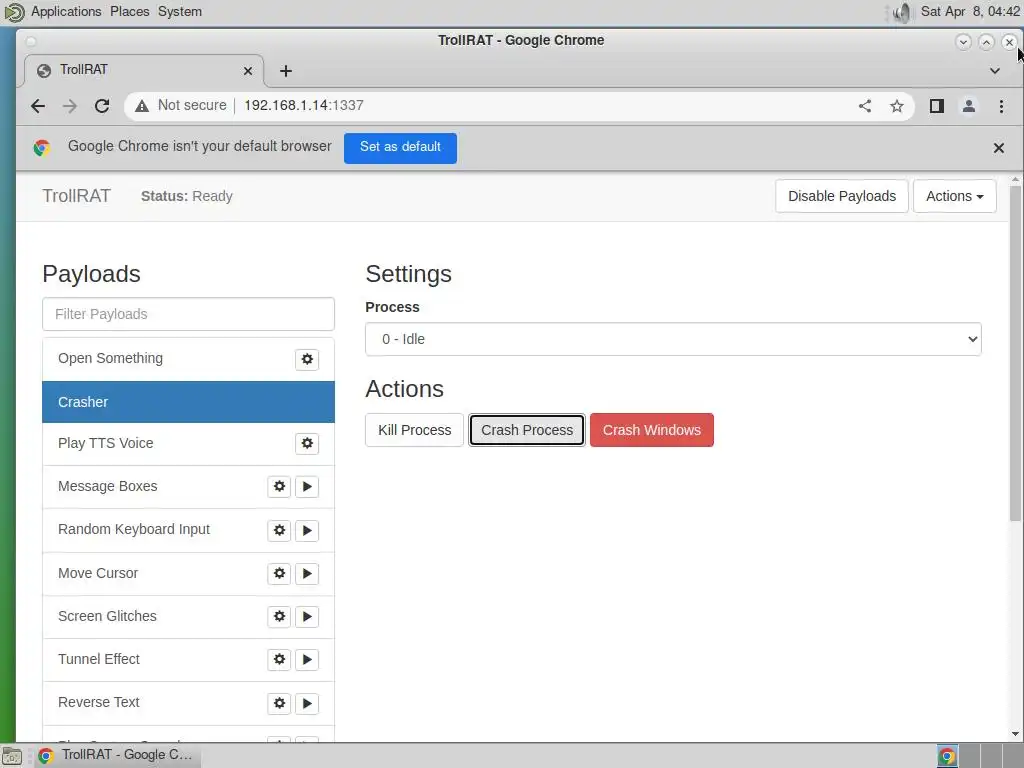Image resolution: width=1024 pixels, height=768 pixels.
Task: Run Reverse Text payload play button
Action: pyautogui.click(x=307, y=703)
